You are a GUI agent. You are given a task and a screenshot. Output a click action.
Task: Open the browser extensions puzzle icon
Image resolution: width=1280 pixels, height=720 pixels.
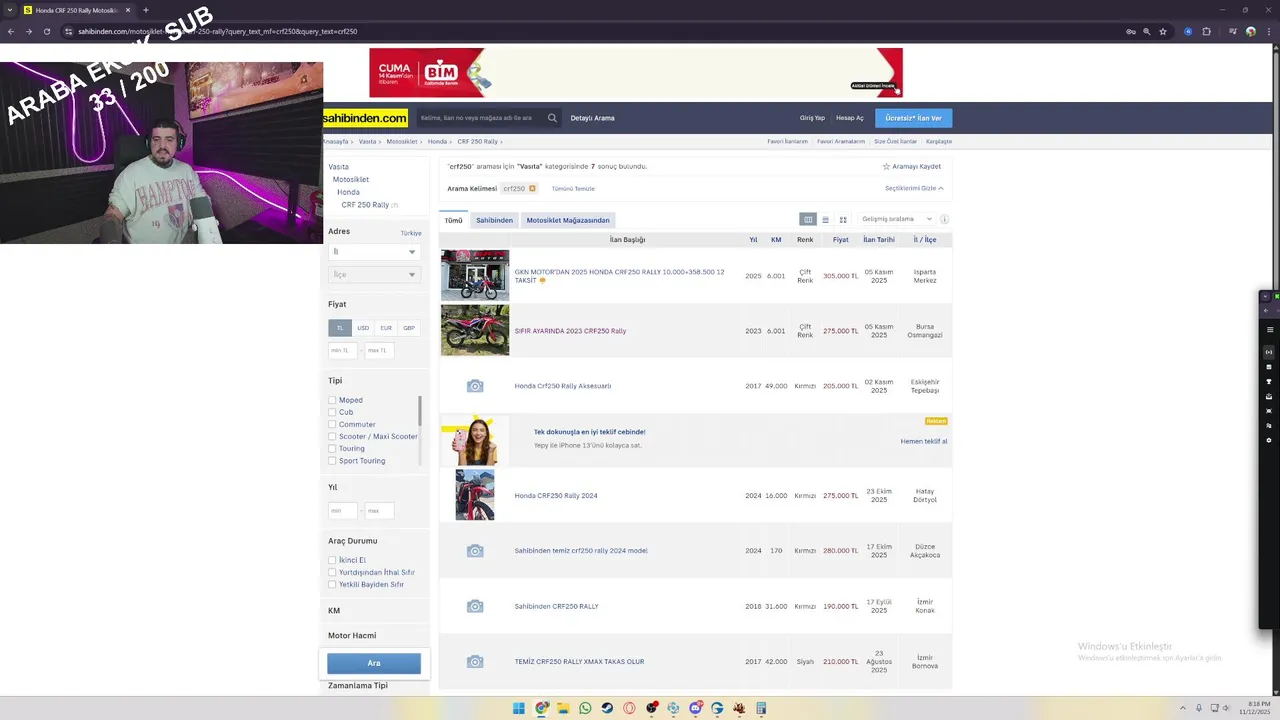(1206, 31)
